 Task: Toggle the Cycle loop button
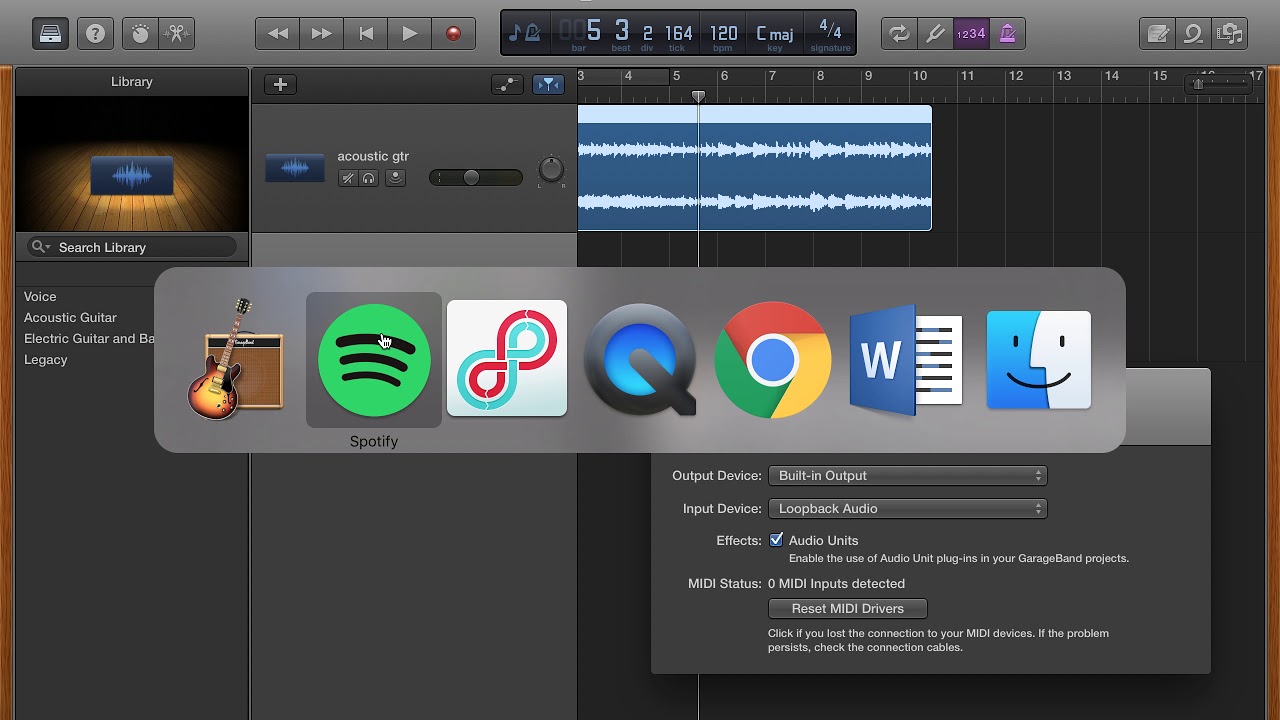click(x=899, y=33)
